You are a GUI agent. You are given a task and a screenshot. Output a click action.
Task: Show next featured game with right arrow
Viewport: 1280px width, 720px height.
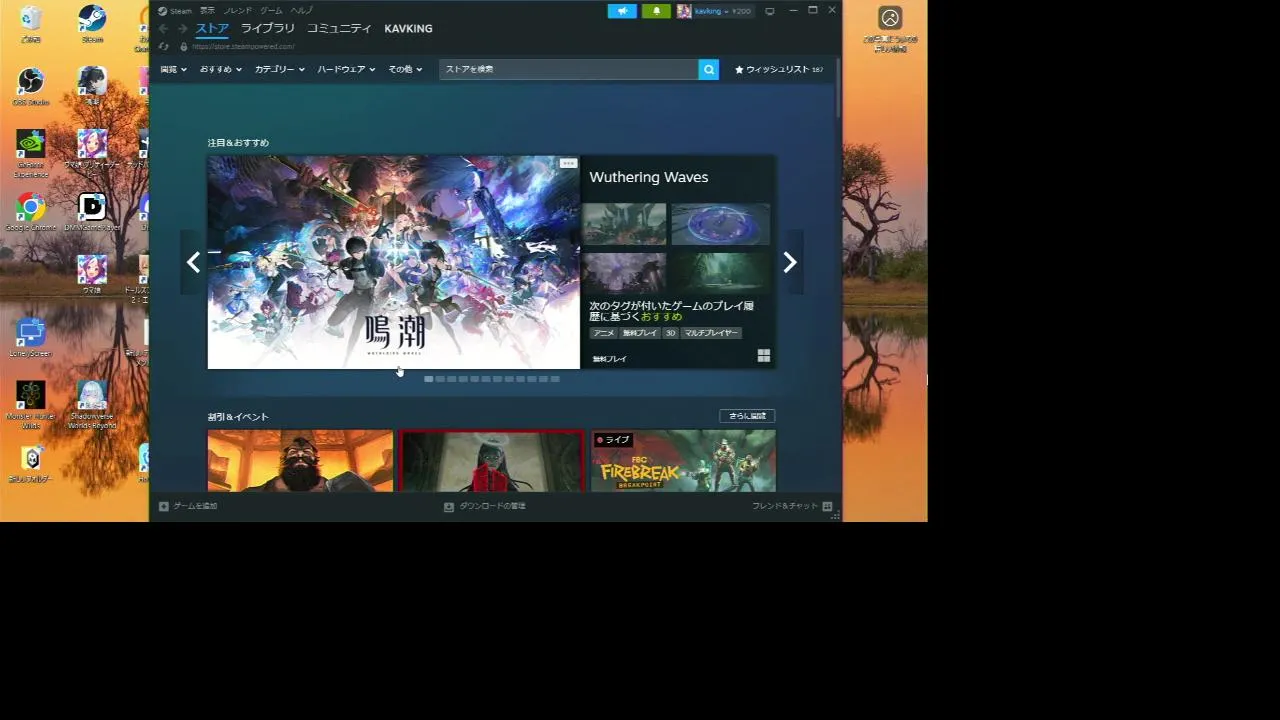pos(790,262)
